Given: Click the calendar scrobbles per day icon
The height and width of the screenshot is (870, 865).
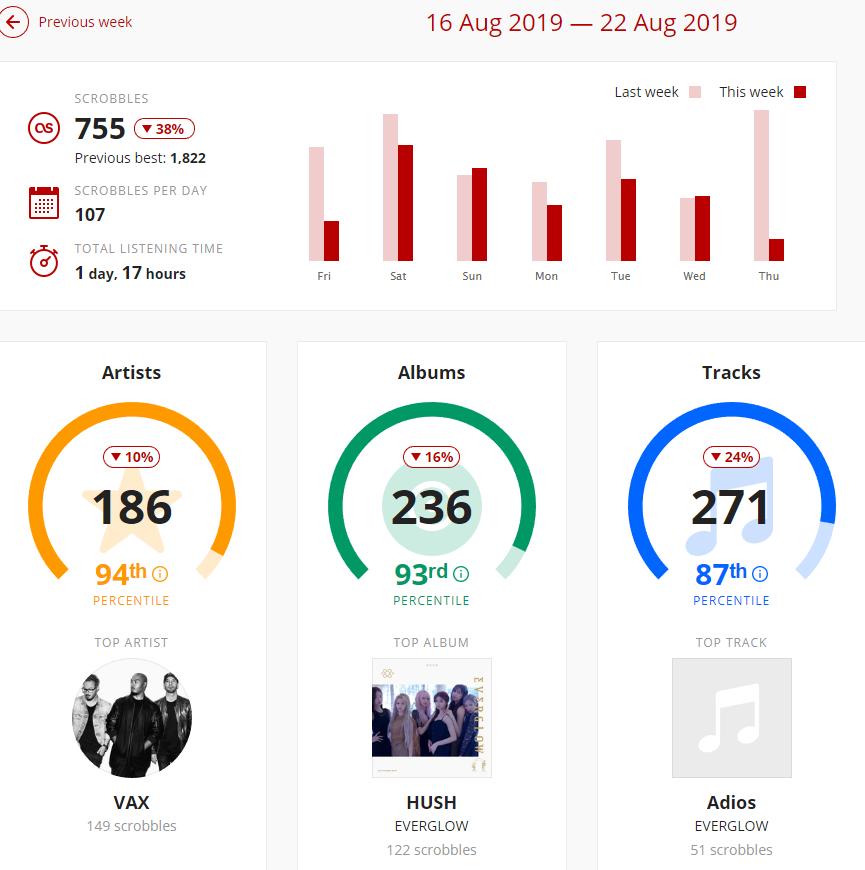Looking at the screenshot, I should (x=44, y=203).
